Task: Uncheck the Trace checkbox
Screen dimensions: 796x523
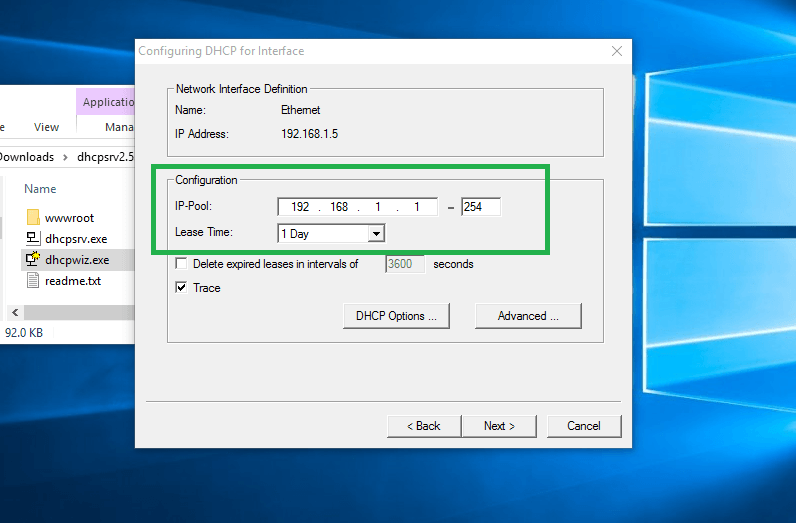Action: tap(181, 288)
